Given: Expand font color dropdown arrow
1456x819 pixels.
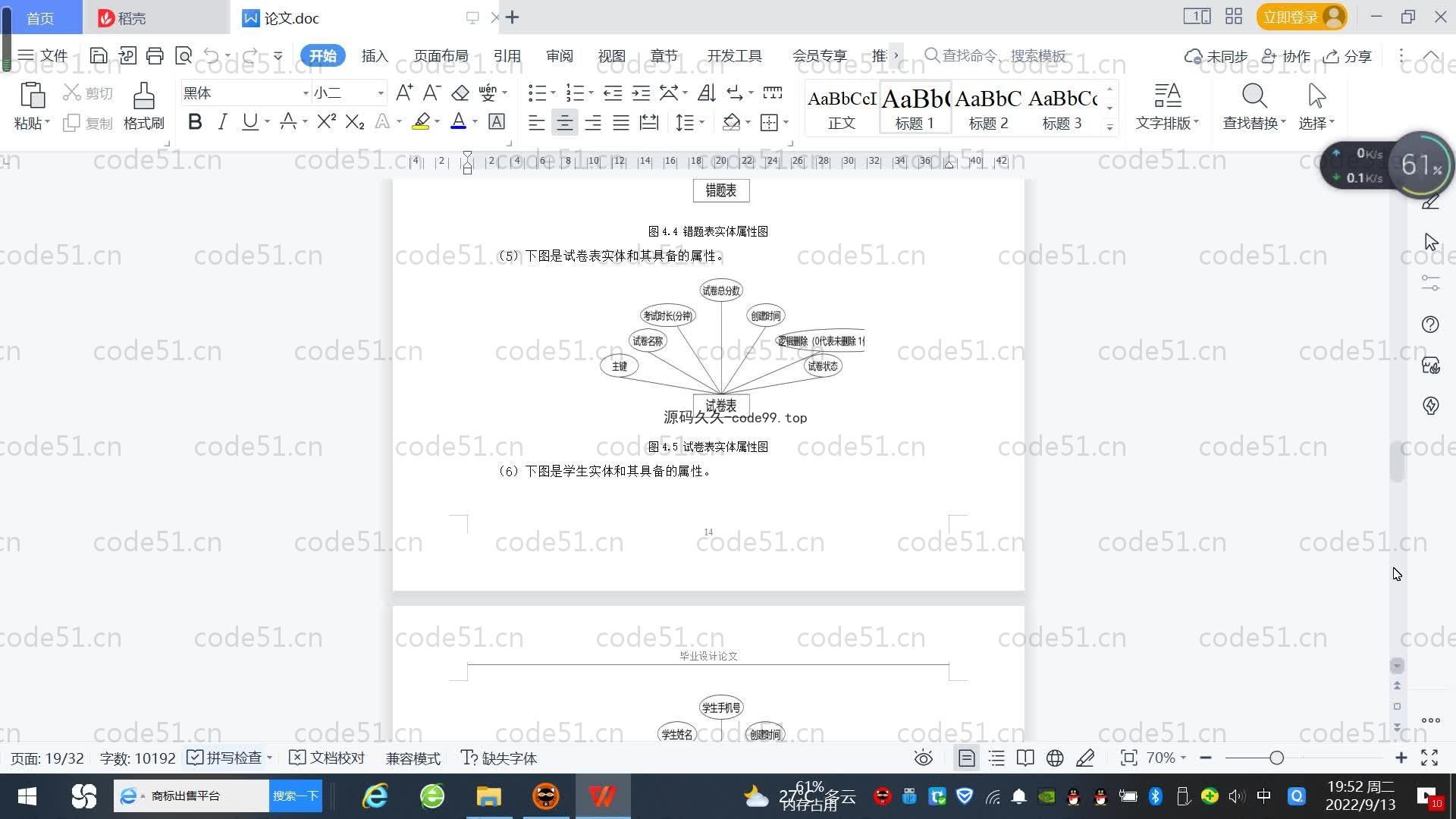Looking at the screenshot, I should point(475,122).
